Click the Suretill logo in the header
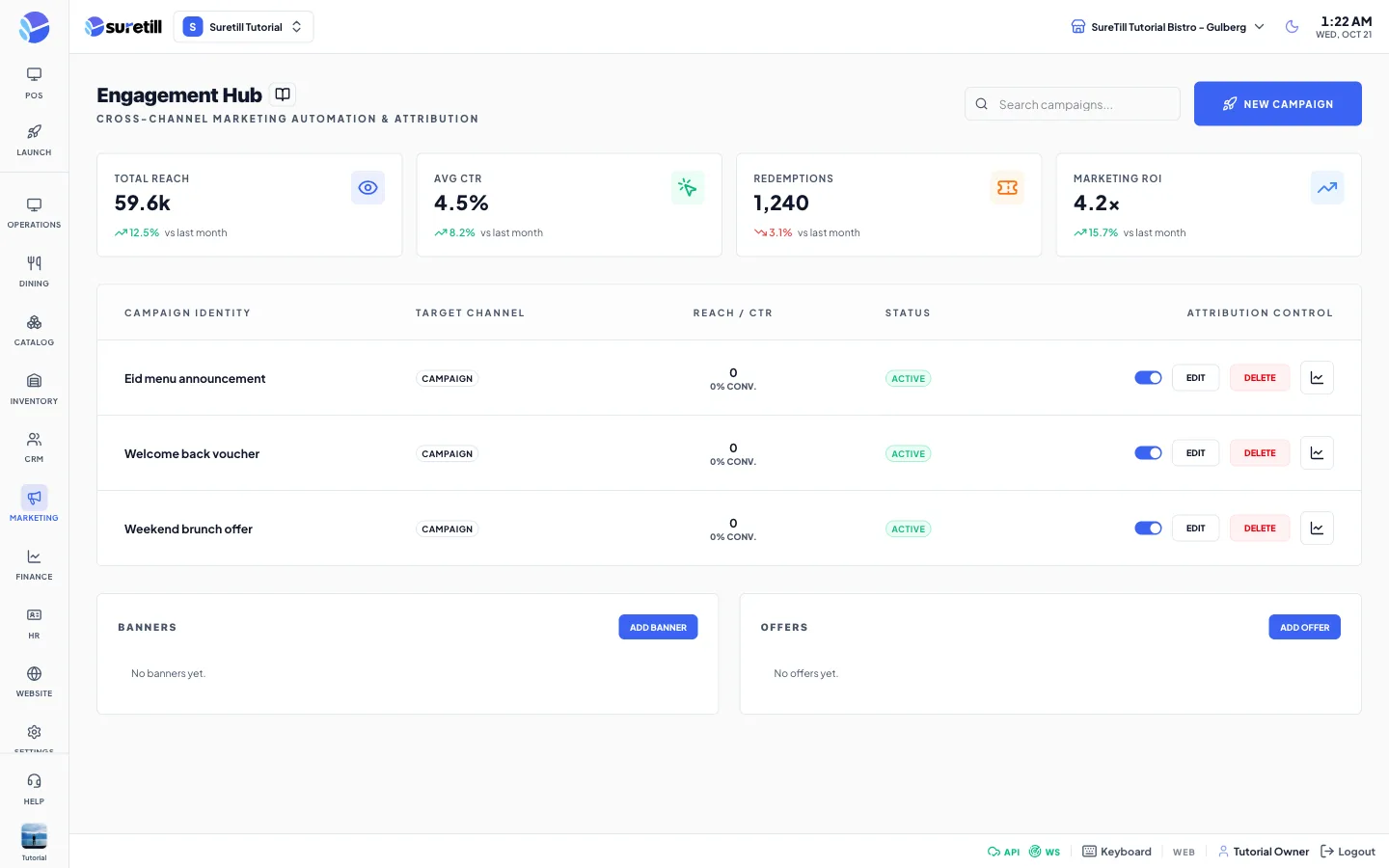 (123, 27)
